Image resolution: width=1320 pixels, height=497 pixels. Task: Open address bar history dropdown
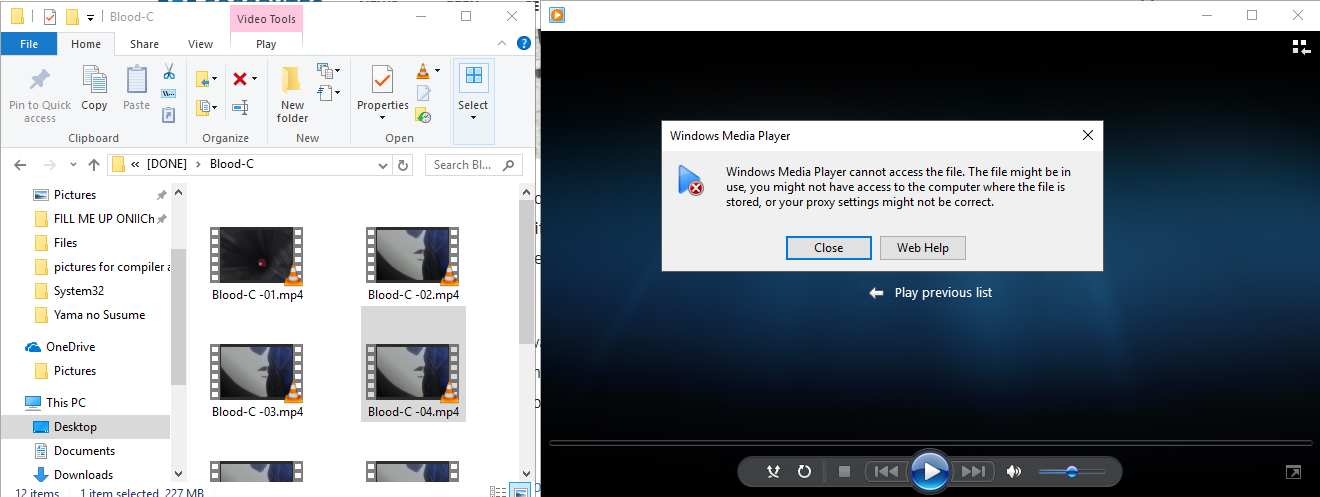[x=385, y=164]
